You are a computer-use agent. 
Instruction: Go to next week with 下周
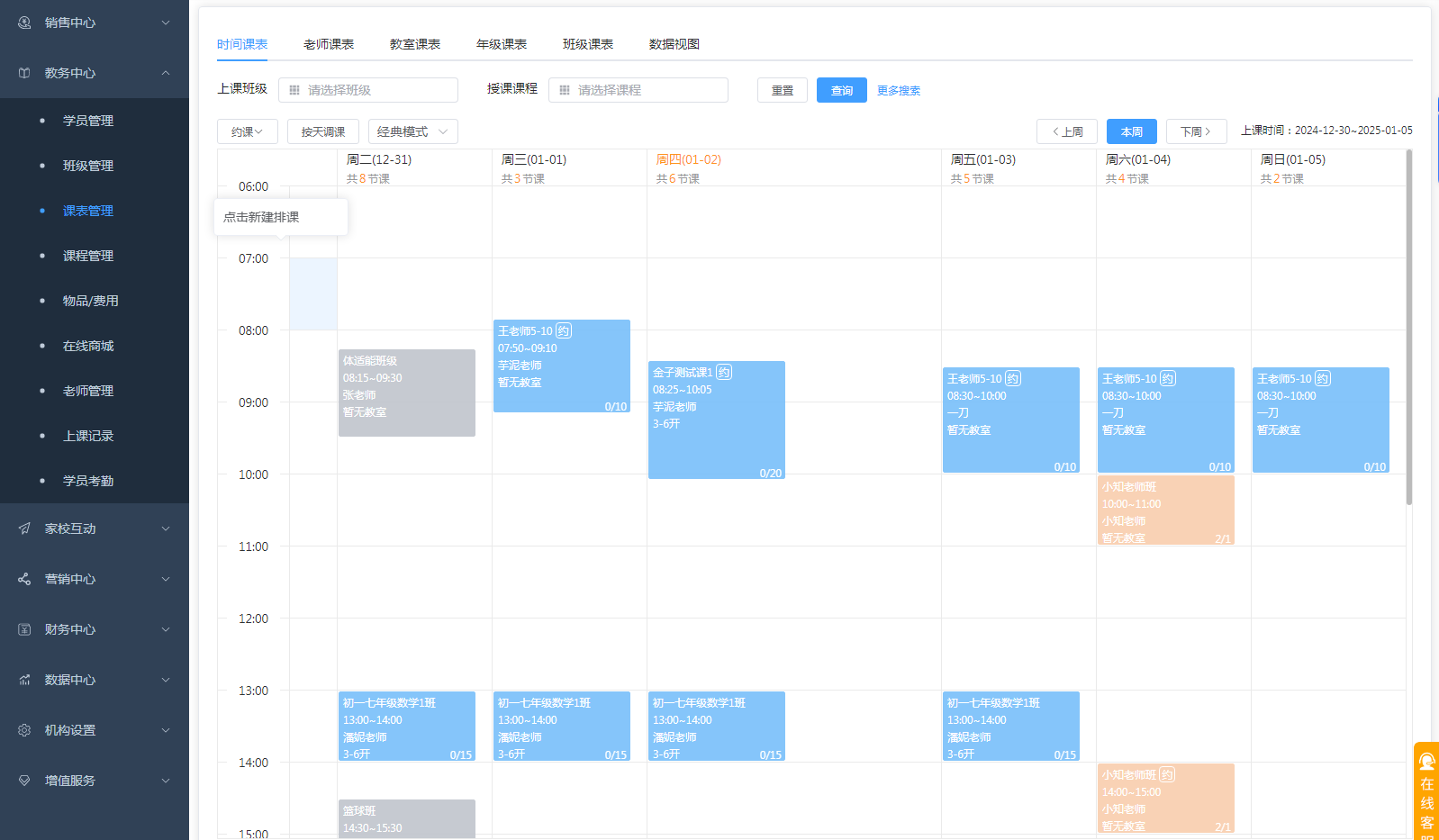[x=1197, y=131]
